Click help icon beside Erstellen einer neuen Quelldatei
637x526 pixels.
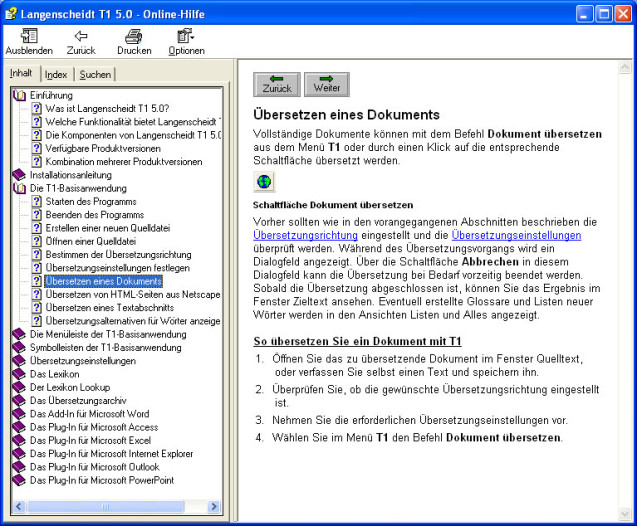37,228
